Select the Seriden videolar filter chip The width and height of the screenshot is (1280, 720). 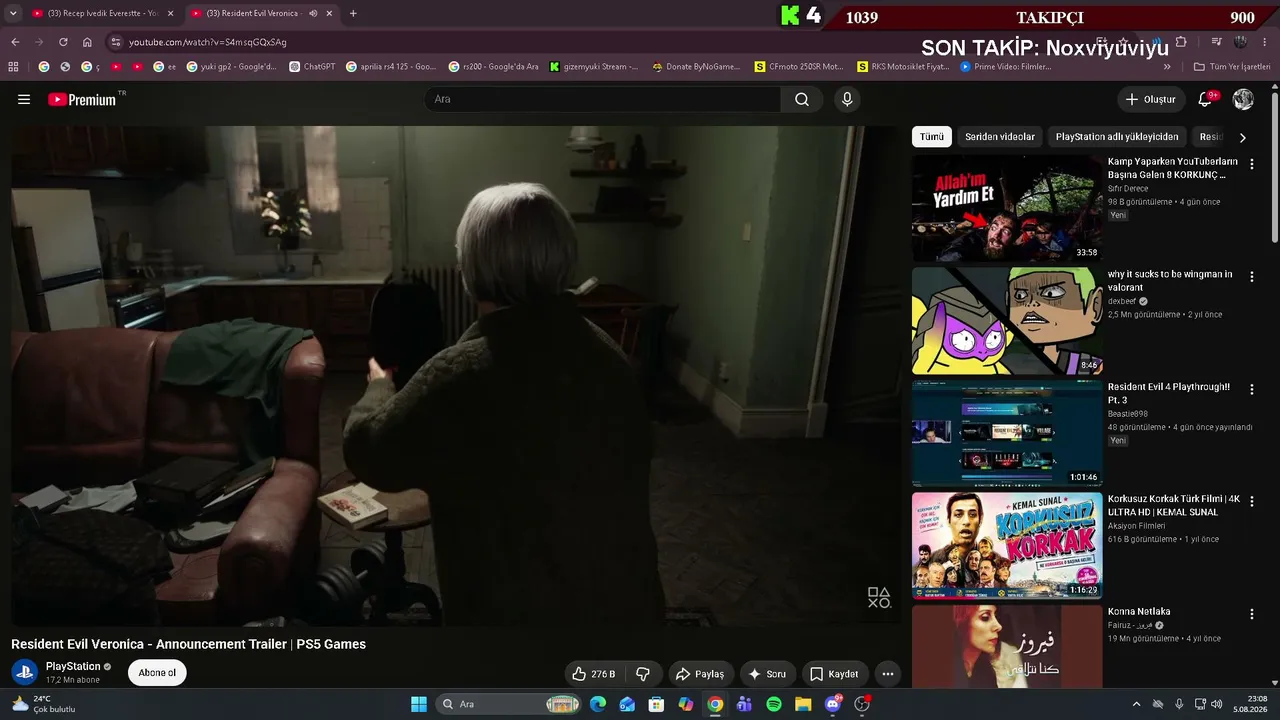1000,137
